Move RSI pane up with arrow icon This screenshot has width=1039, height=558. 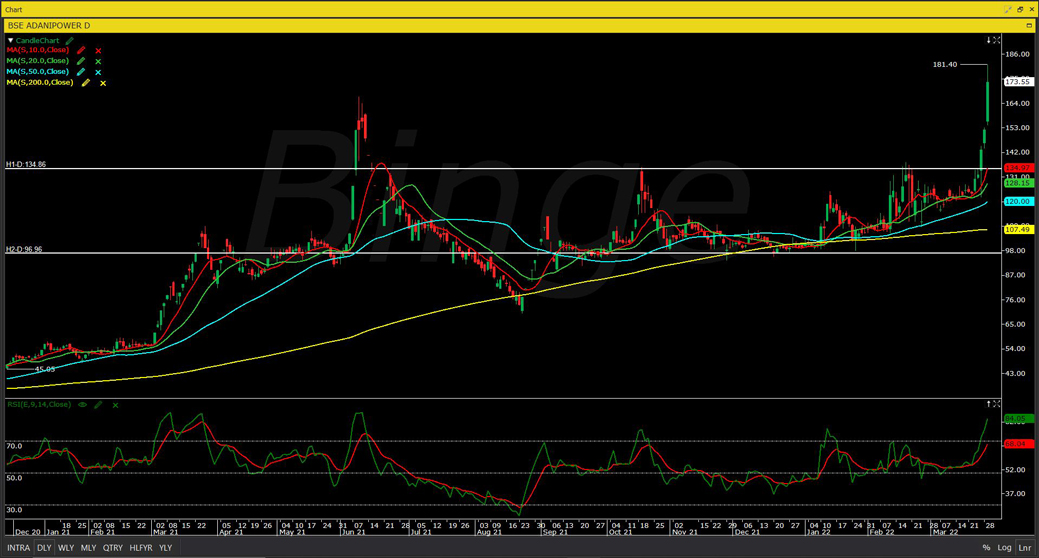pyautogui.click(x=989, y=404)
